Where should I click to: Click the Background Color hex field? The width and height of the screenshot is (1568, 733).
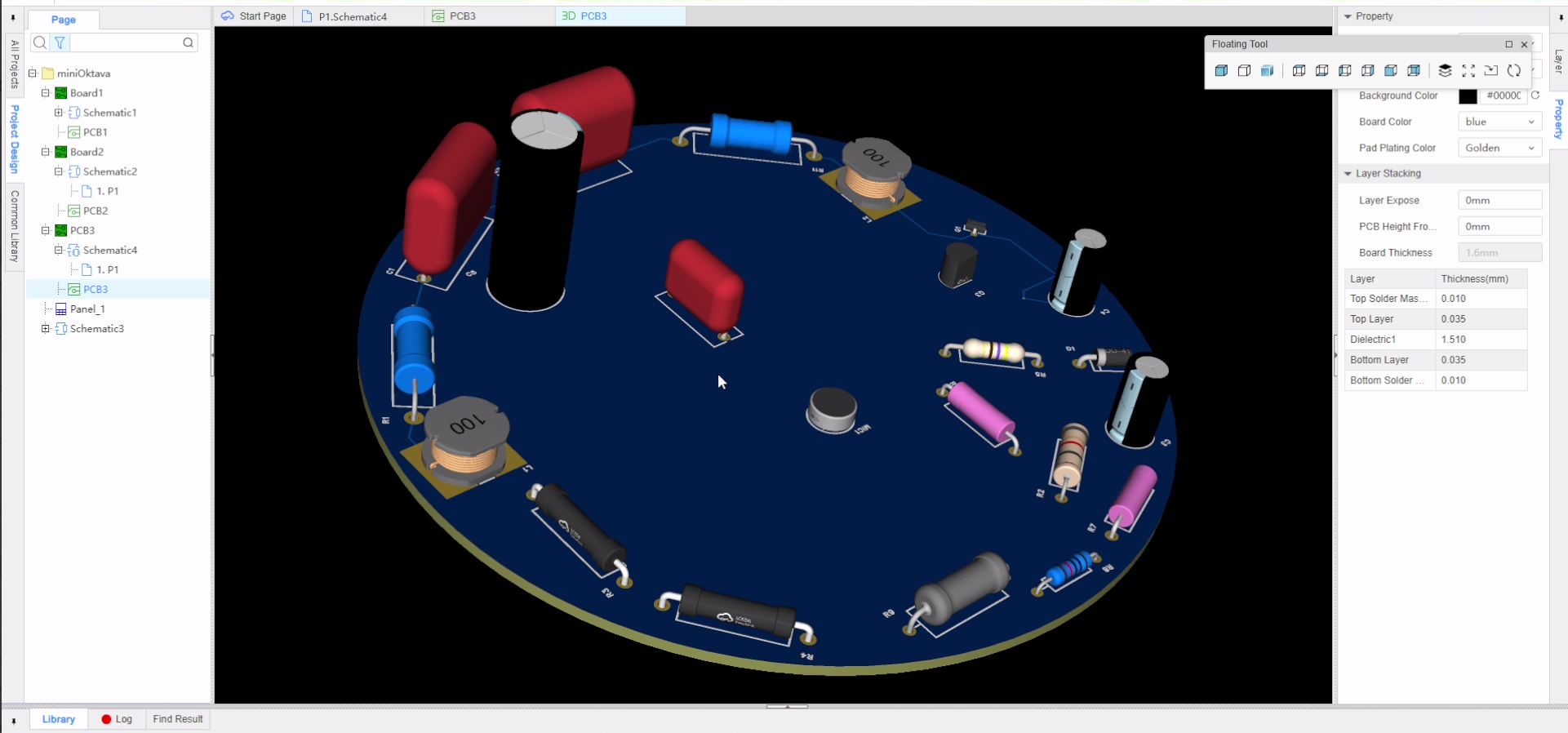(x=1504, y=96)
